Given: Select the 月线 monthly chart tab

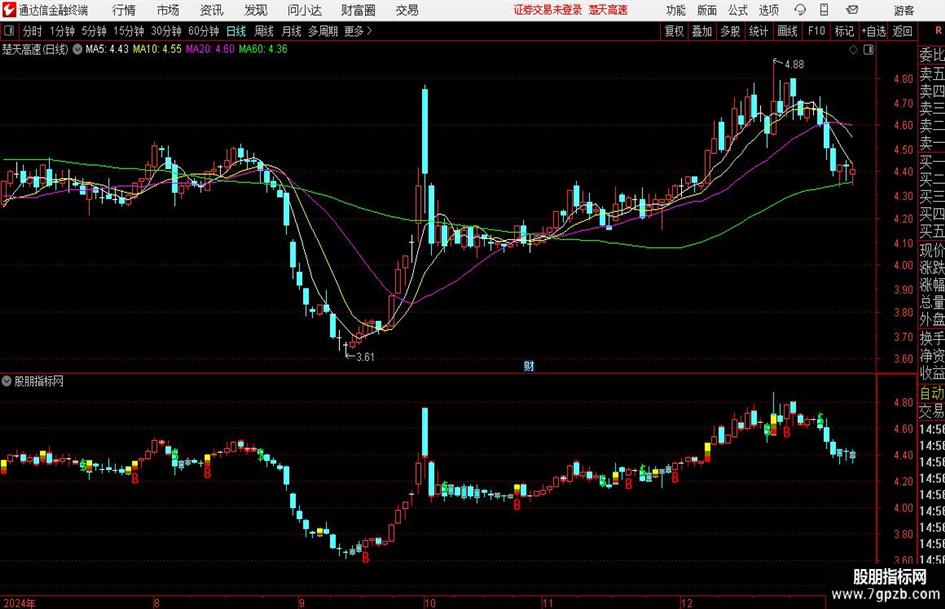Looking at the screenshot, I should [x=292, y=31].
